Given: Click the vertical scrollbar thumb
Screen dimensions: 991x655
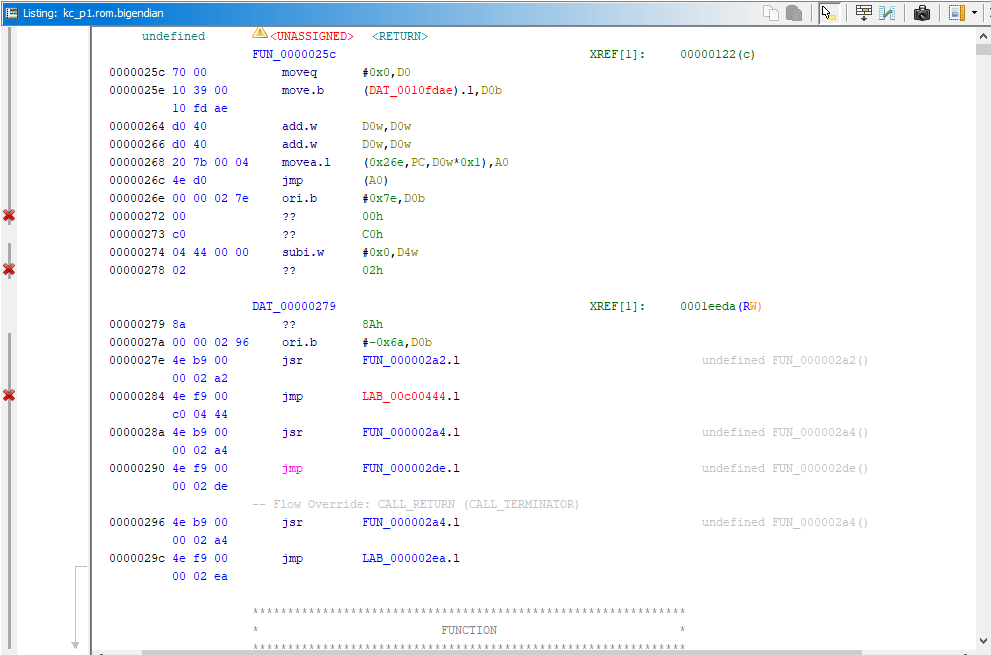Looking at the screenshot, I should pos(983,49).
